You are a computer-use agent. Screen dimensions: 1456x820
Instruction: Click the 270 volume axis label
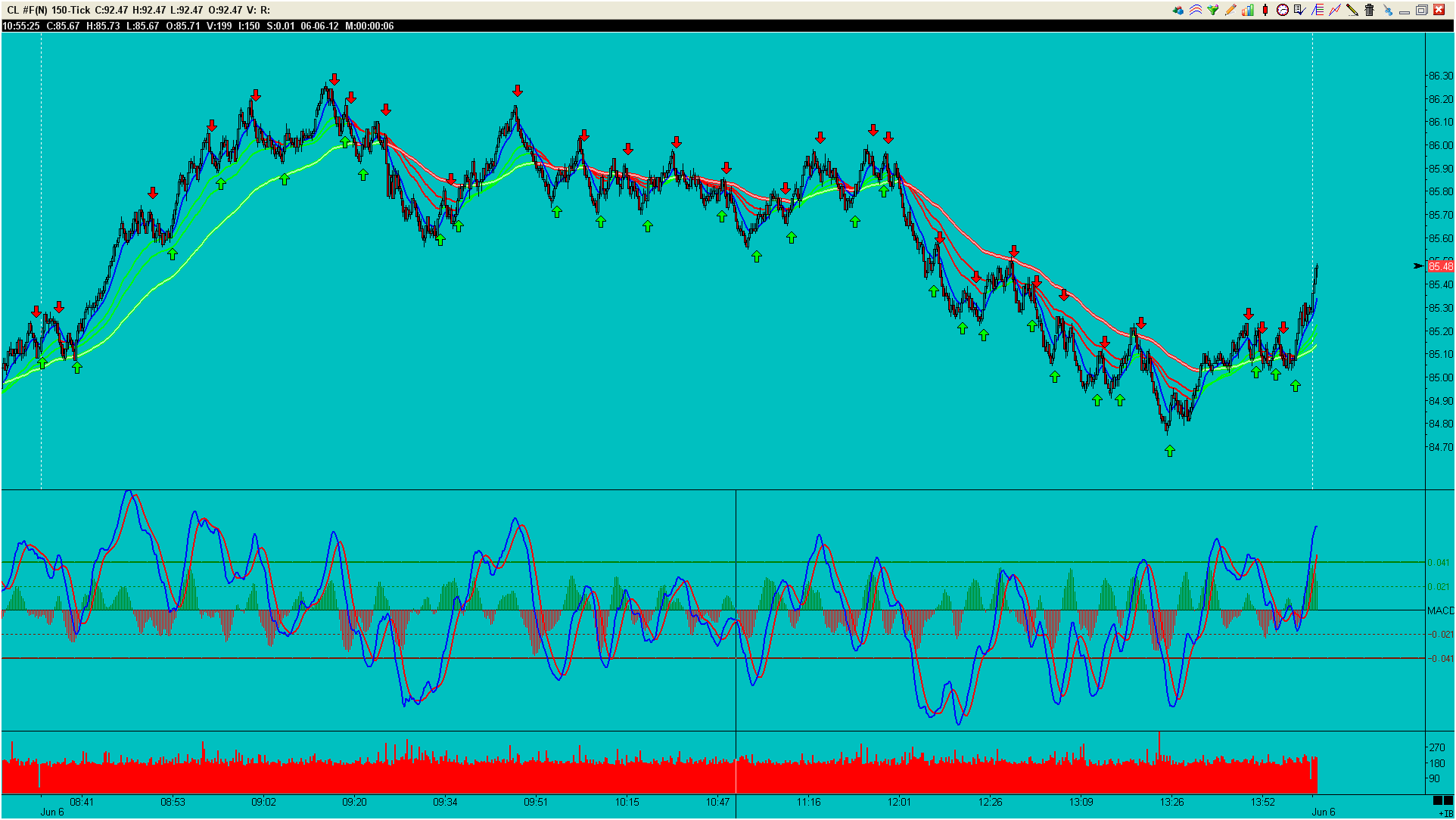[x=1436, y=747]
